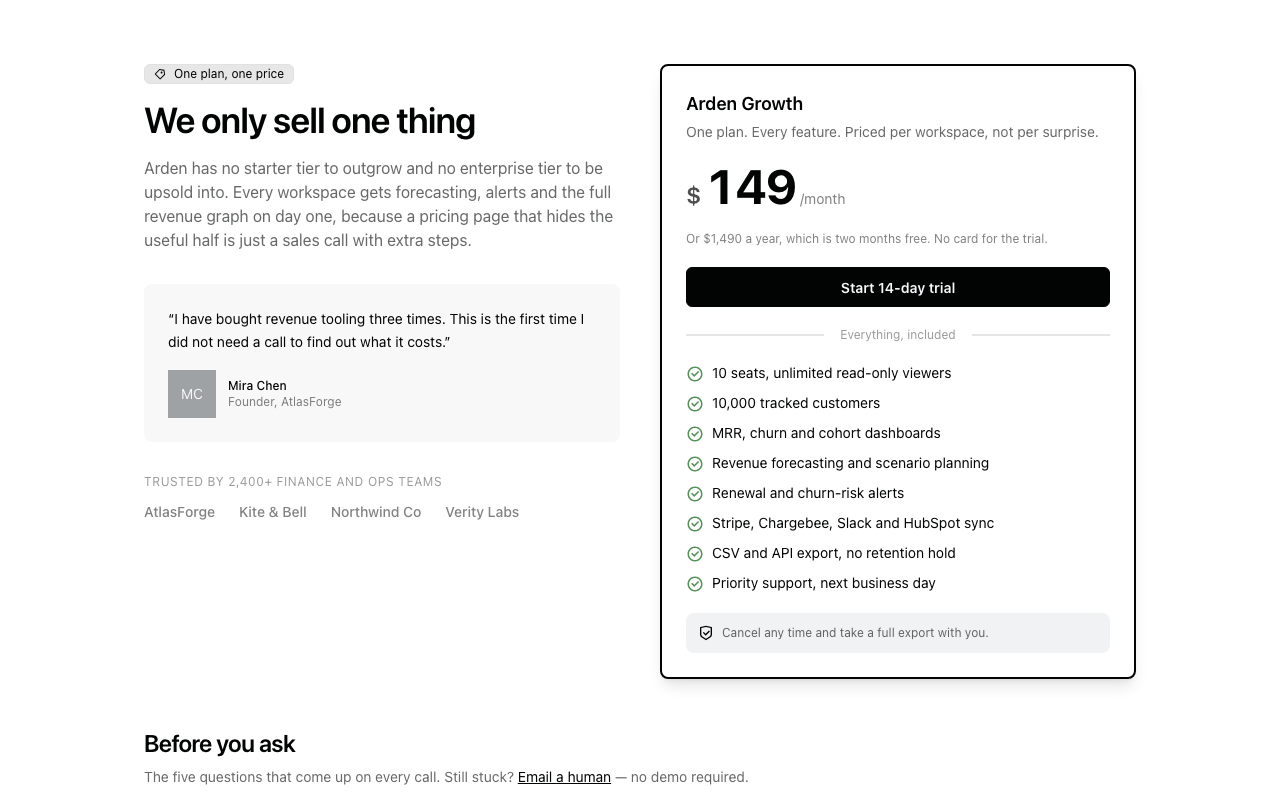The height and width of the screenshot is (800, 1280).
Task: Click check icon for MRR dashboards item
Action: click(x=695, y=434)
